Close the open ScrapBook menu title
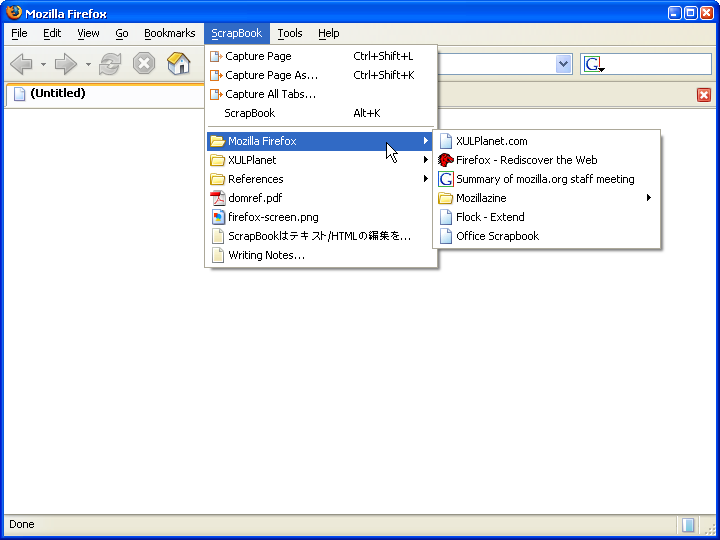This screenshot has height=540, width=720. pos(237,34)
